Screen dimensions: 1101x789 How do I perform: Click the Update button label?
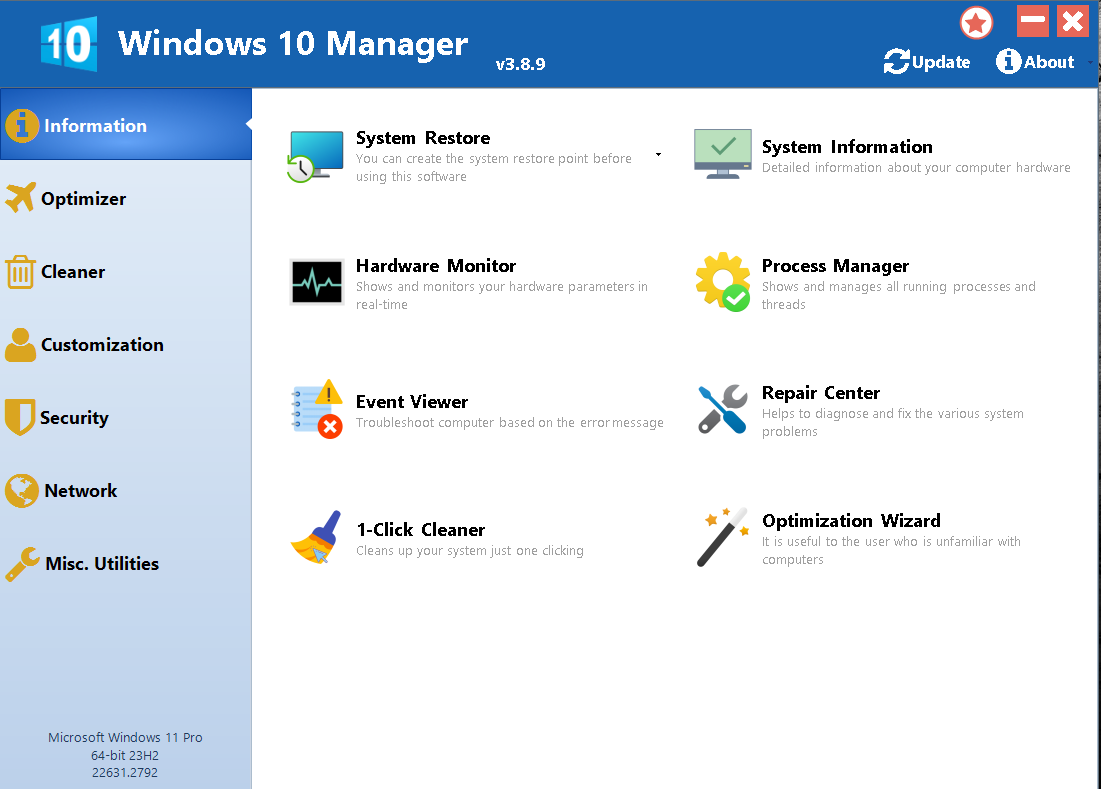pos(941,62)
